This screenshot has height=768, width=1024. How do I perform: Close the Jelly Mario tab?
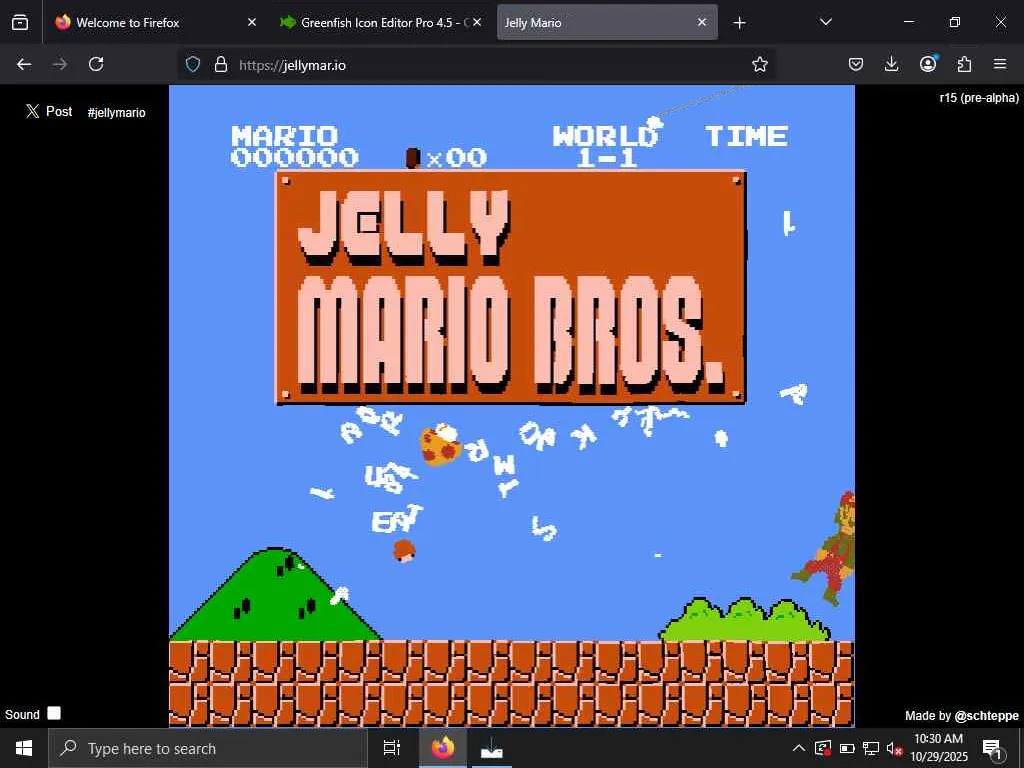pyautogui.click(x=702, y=22)
